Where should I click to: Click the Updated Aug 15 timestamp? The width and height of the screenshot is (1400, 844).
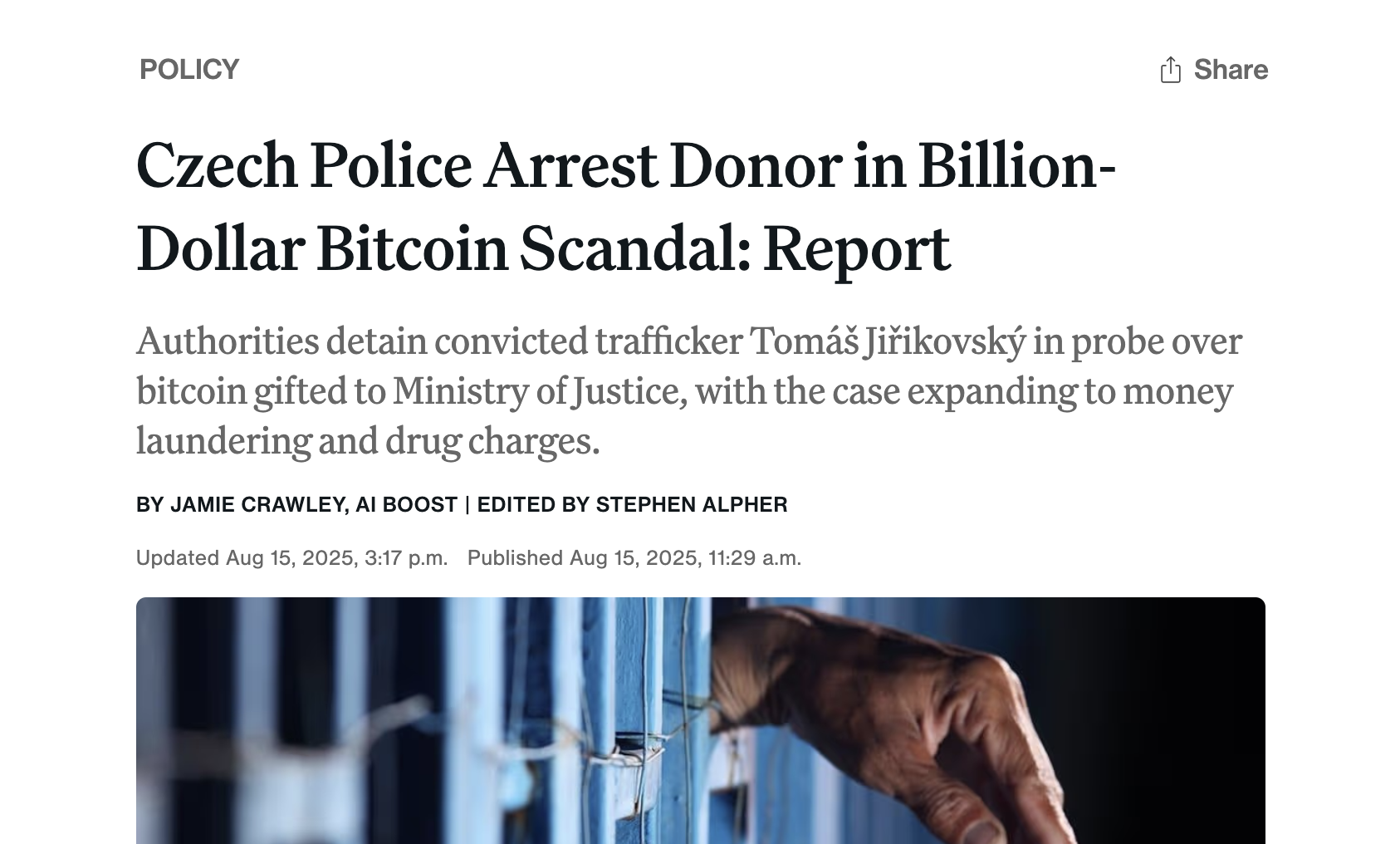tap(291, 557)
